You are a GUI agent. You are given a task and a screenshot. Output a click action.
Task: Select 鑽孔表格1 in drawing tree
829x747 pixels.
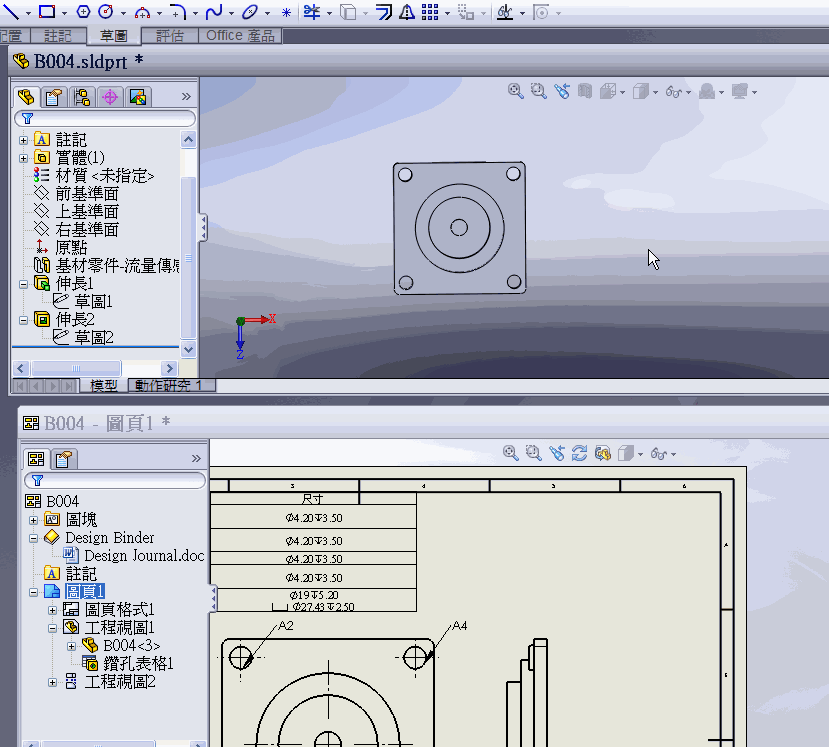coord(139,663)
